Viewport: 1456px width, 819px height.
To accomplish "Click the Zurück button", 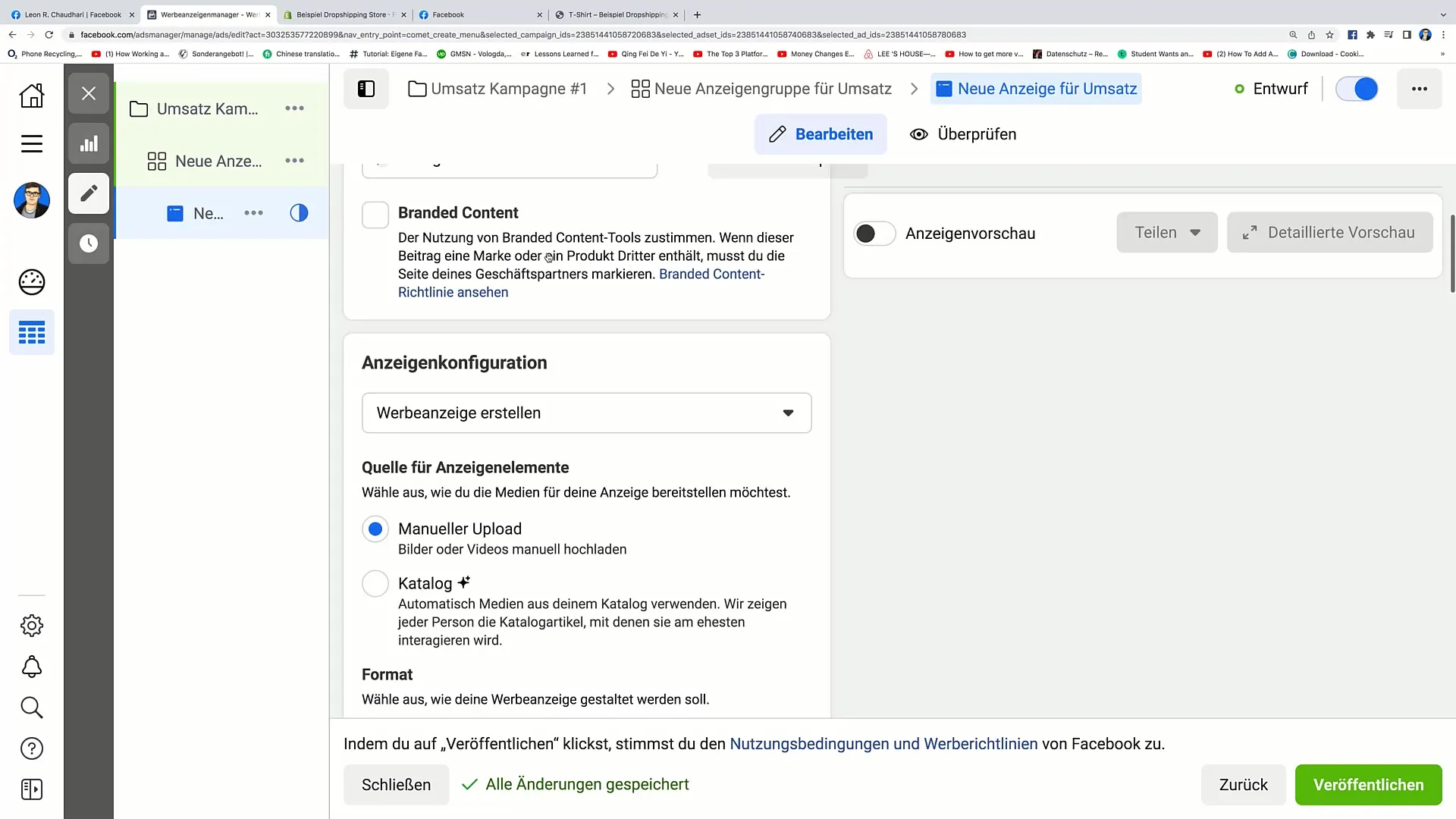I will [x=1244, y=785].
